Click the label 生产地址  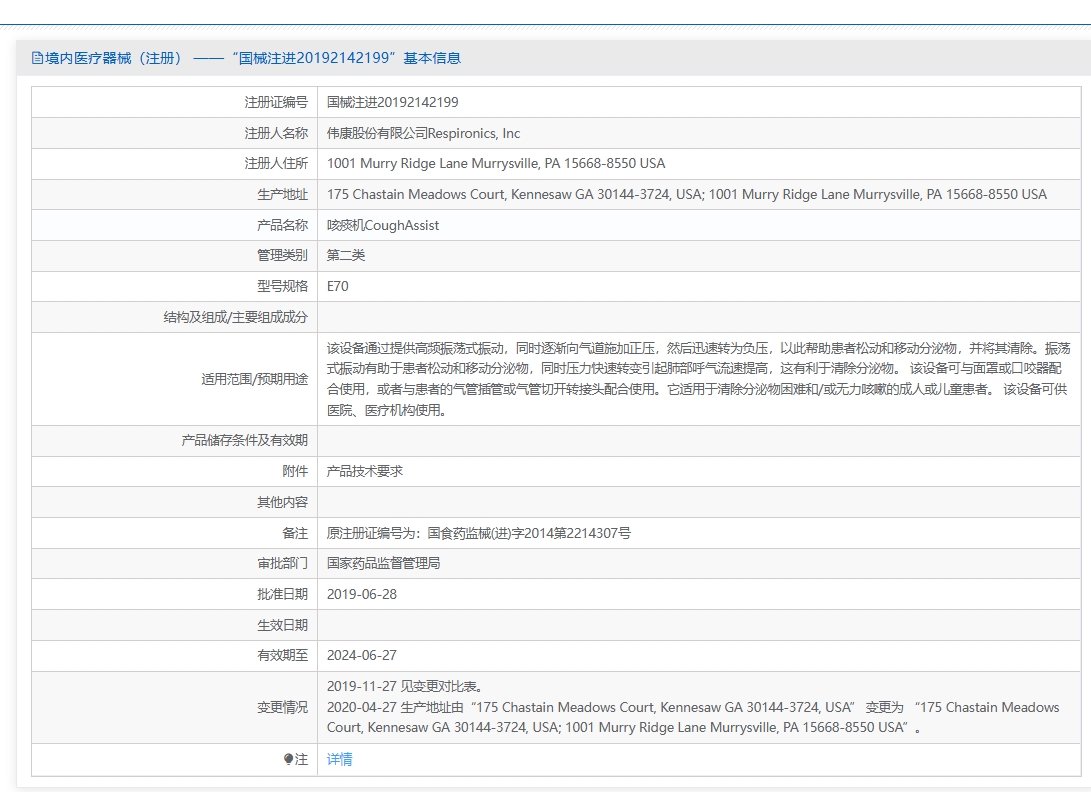point(282,194)
